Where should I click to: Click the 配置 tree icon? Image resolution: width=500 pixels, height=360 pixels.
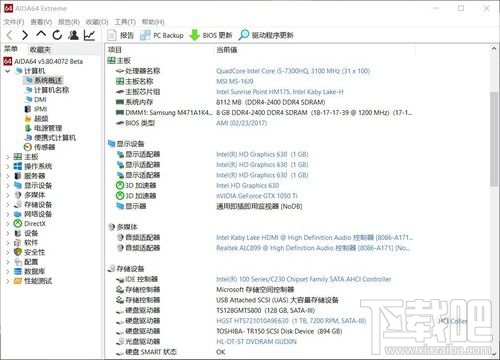18,262
